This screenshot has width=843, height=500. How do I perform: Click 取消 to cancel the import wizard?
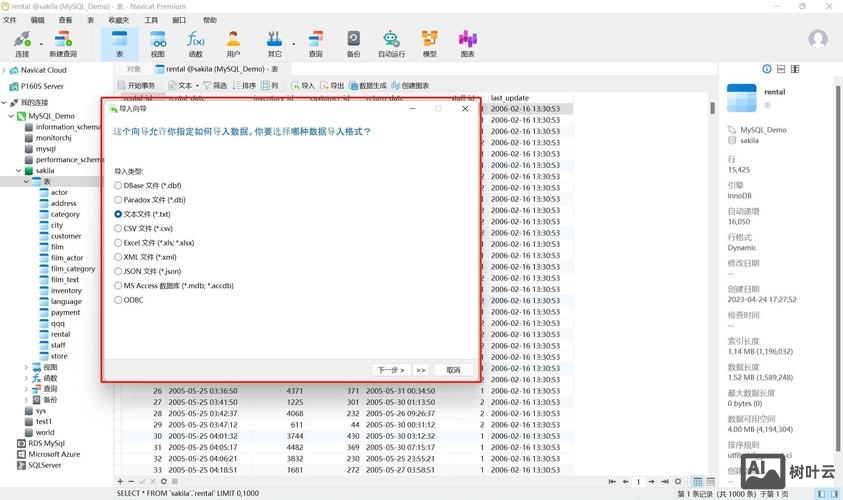453,369
